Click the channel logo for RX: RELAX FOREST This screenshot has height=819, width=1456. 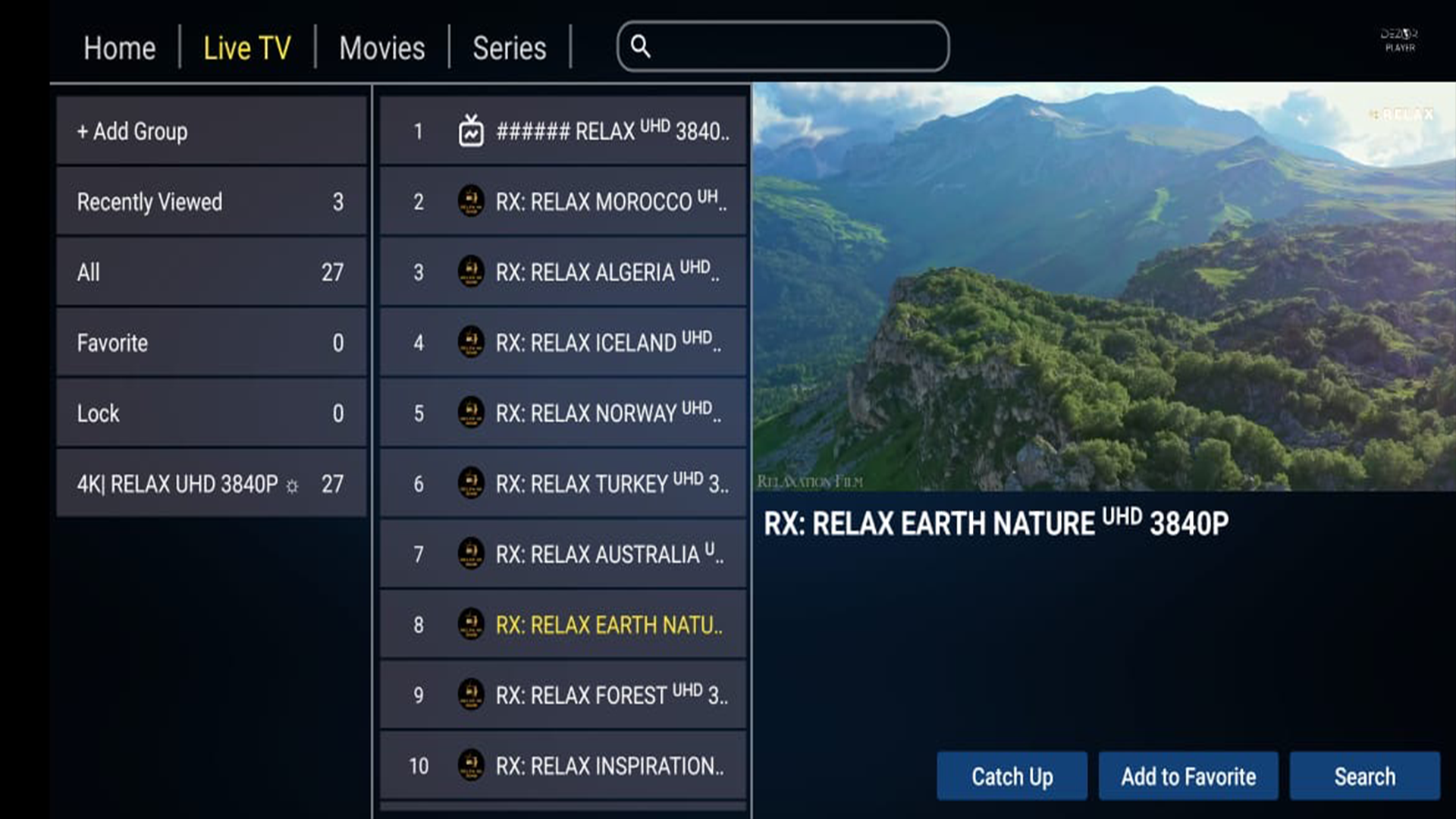pyautogui.click(x=471, y=695)
